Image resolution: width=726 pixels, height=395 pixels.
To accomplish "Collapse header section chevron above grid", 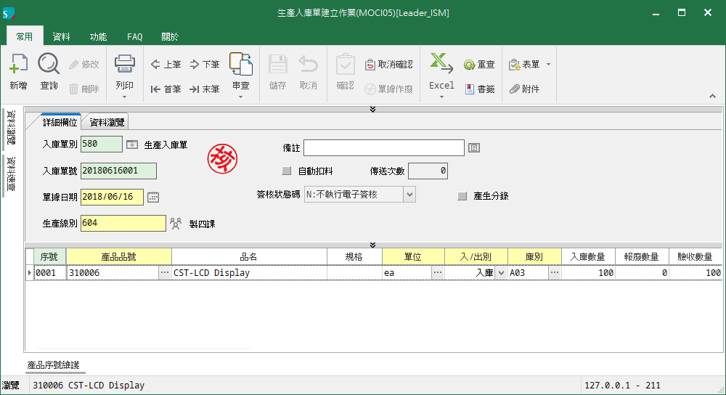I will point(373,245).
